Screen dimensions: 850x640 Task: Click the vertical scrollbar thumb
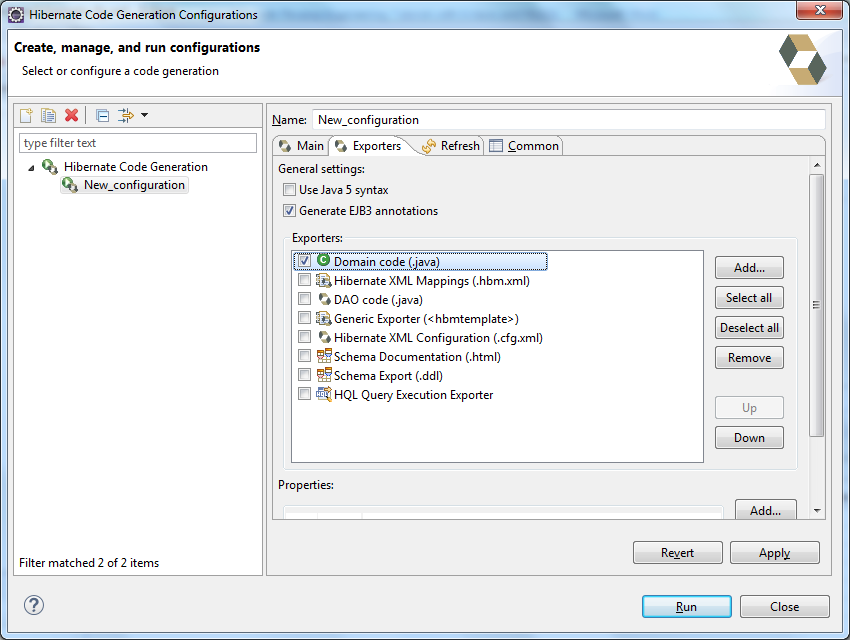point(816,305)
